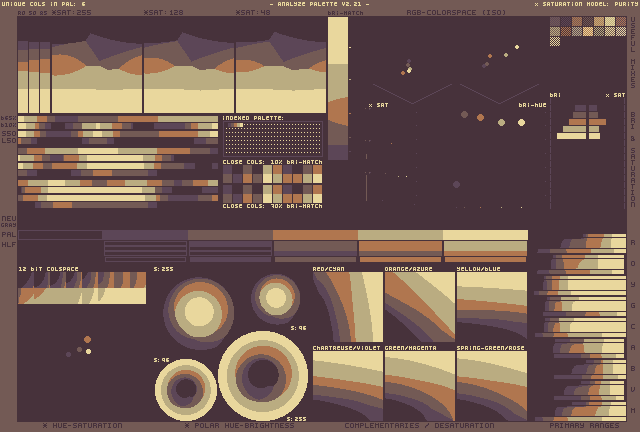Click the large bottom S:255 polar ring

(263, 376)
